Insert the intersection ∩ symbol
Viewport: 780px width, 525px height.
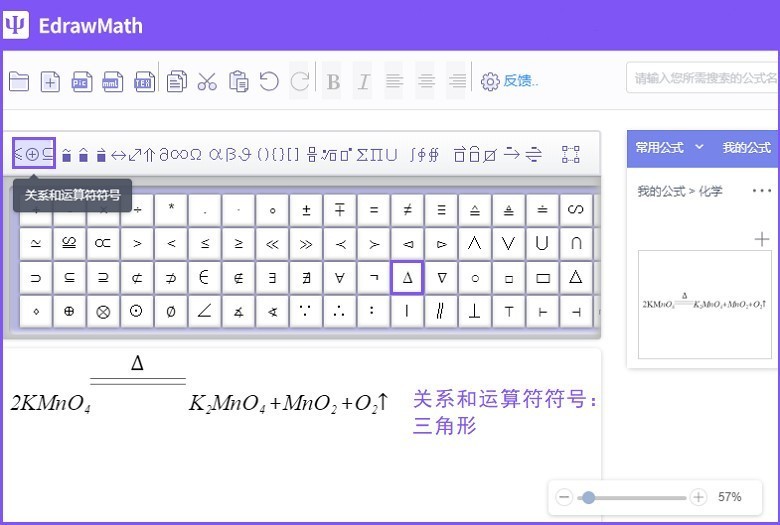pos(576,243)
